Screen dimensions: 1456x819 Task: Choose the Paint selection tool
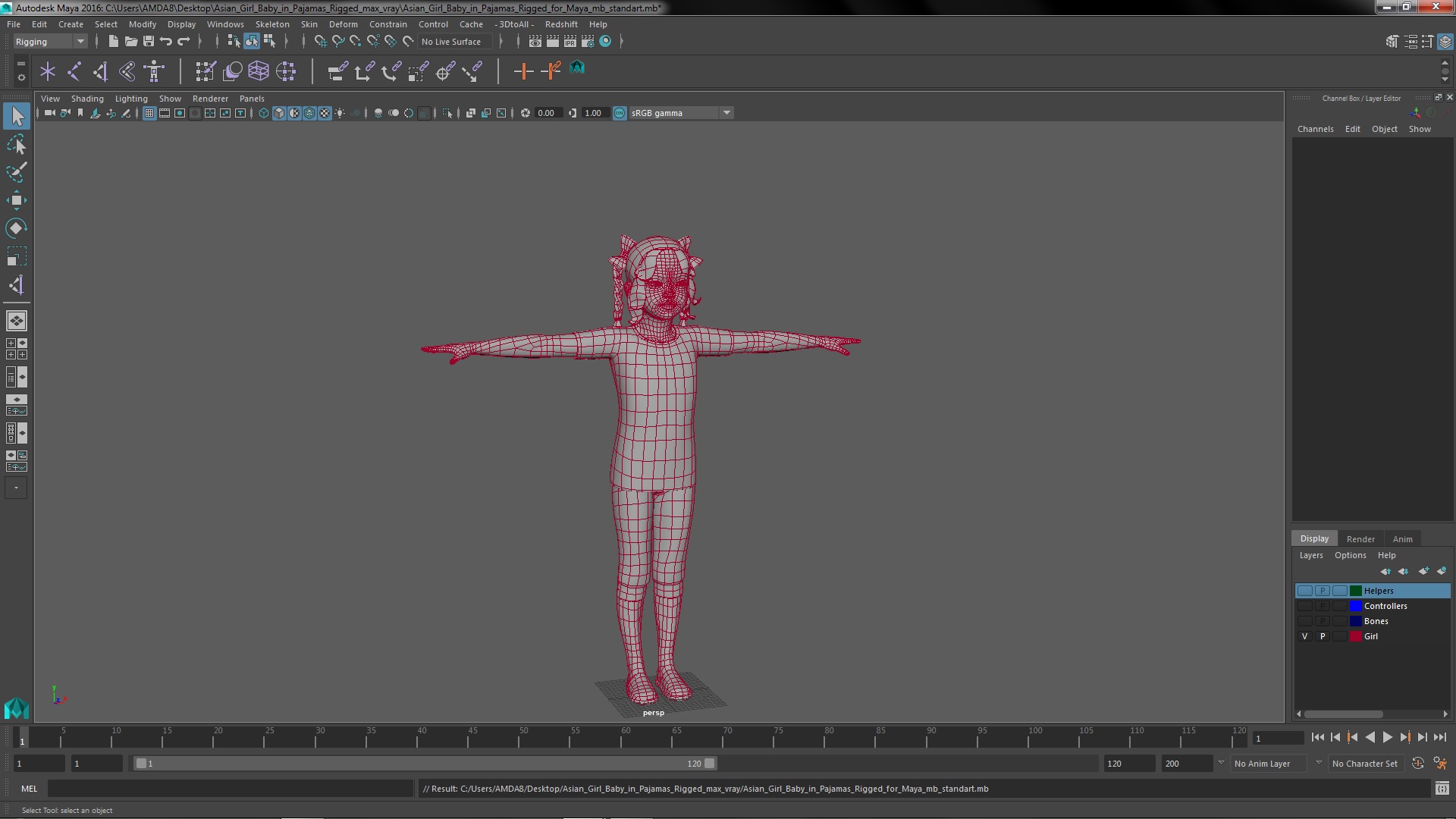tap(17, 172)
